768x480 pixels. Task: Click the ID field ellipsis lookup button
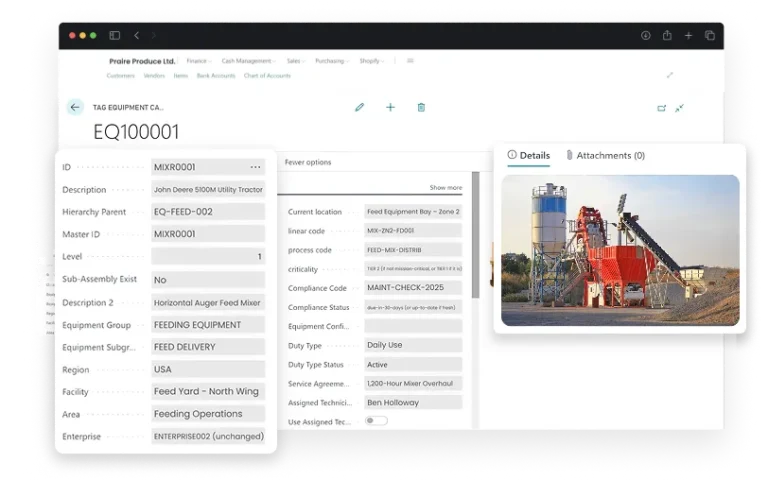pos(255,167)
